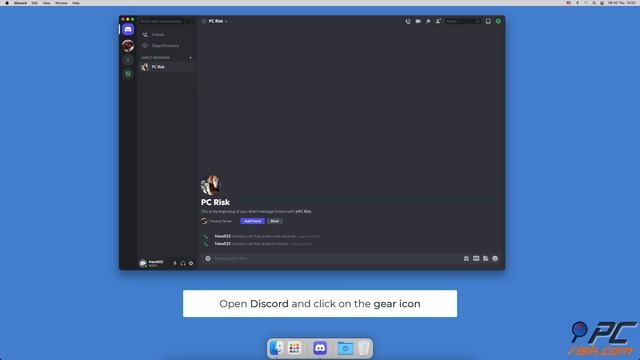
Task: Open the Help menu in menu bar
Action: click(x=76, y=3)
